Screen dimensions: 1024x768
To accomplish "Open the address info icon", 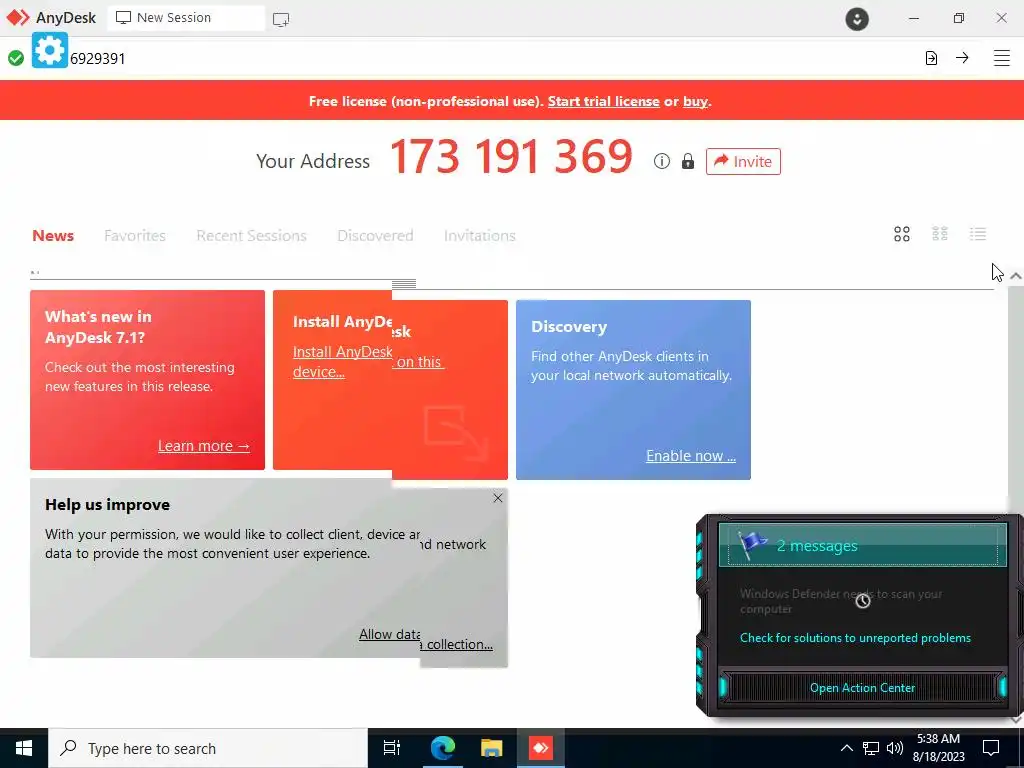I will (x=662, y=161).
